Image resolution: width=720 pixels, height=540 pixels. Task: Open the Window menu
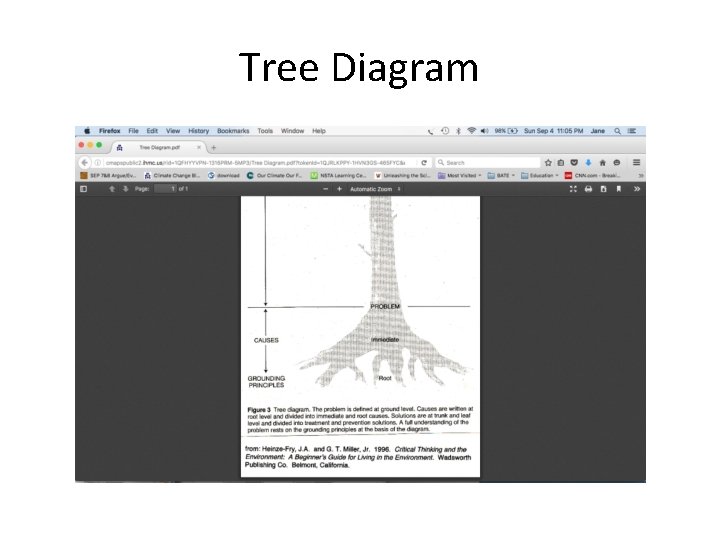292,131
